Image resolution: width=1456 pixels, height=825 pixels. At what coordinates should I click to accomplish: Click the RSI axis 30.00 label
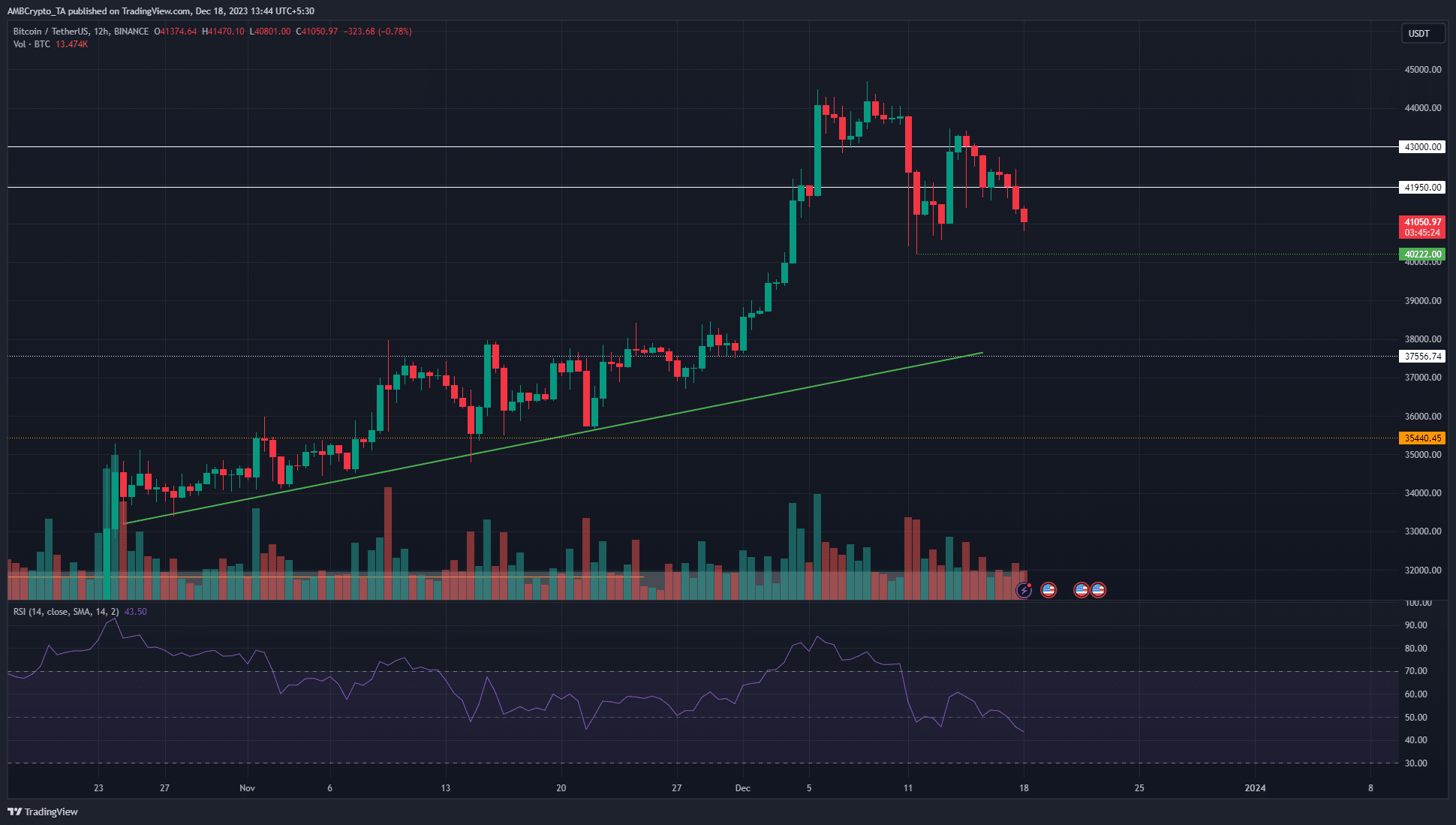point(1416,763)
